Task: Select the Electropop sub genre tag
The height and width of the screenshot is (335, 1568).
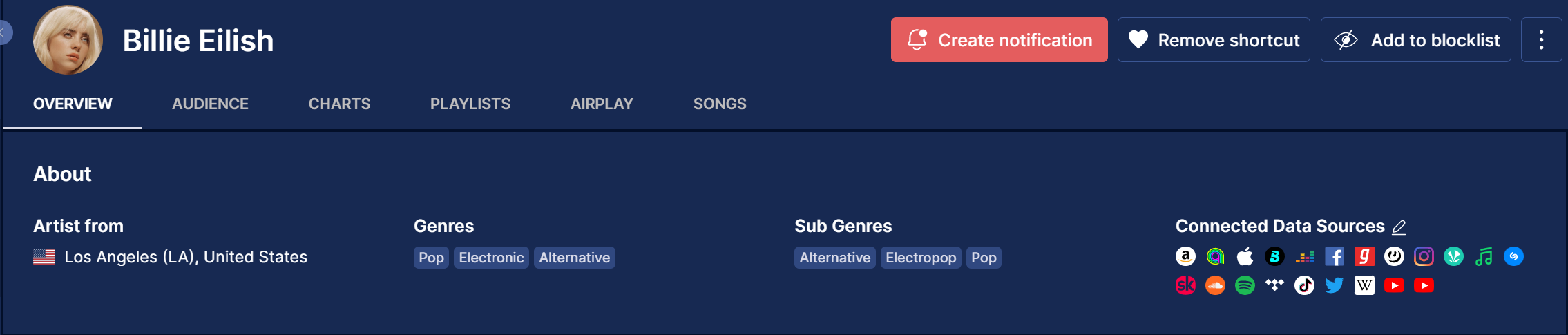Action: tap(921, 258)
